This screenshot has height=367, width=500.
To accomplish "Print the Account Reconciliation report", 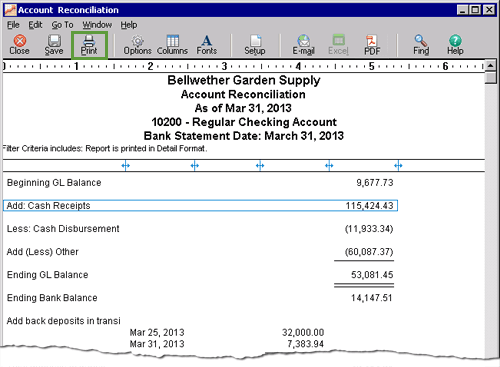I will click(x=89, y=45).
